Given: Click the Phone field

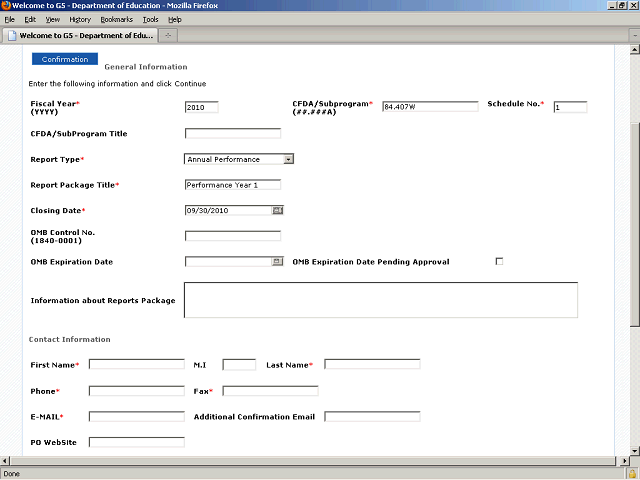Looking at the screenshot, I should coord(137,391).
